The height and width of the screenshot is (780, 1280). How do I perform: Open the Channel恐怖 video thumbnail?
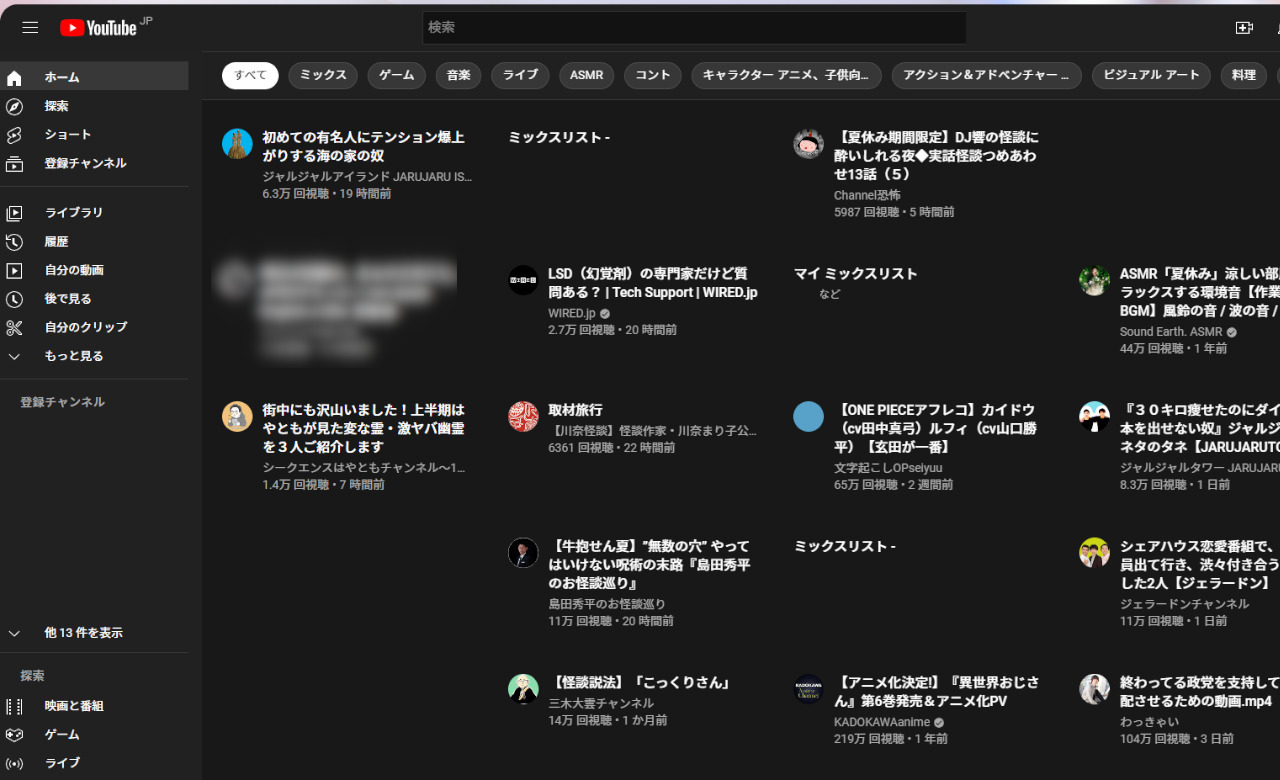tap(808, 144)
